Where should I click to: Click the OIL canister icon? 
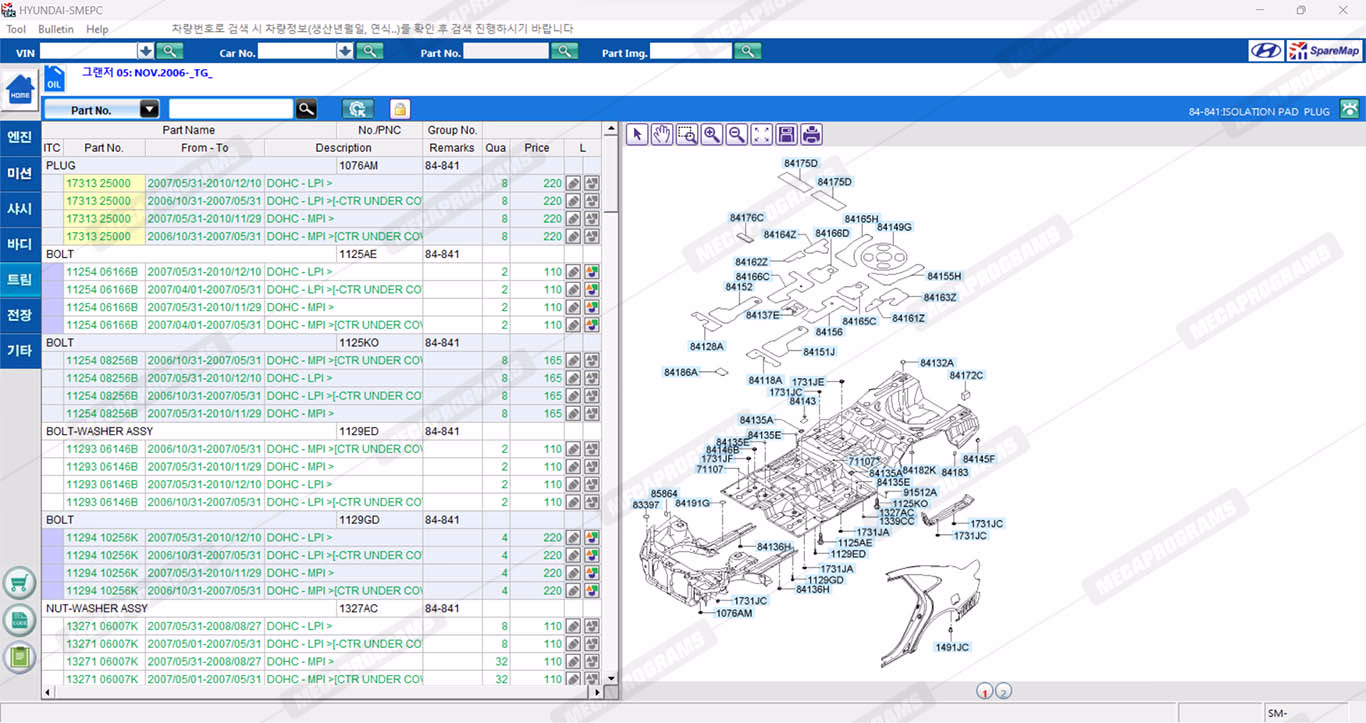54,79
